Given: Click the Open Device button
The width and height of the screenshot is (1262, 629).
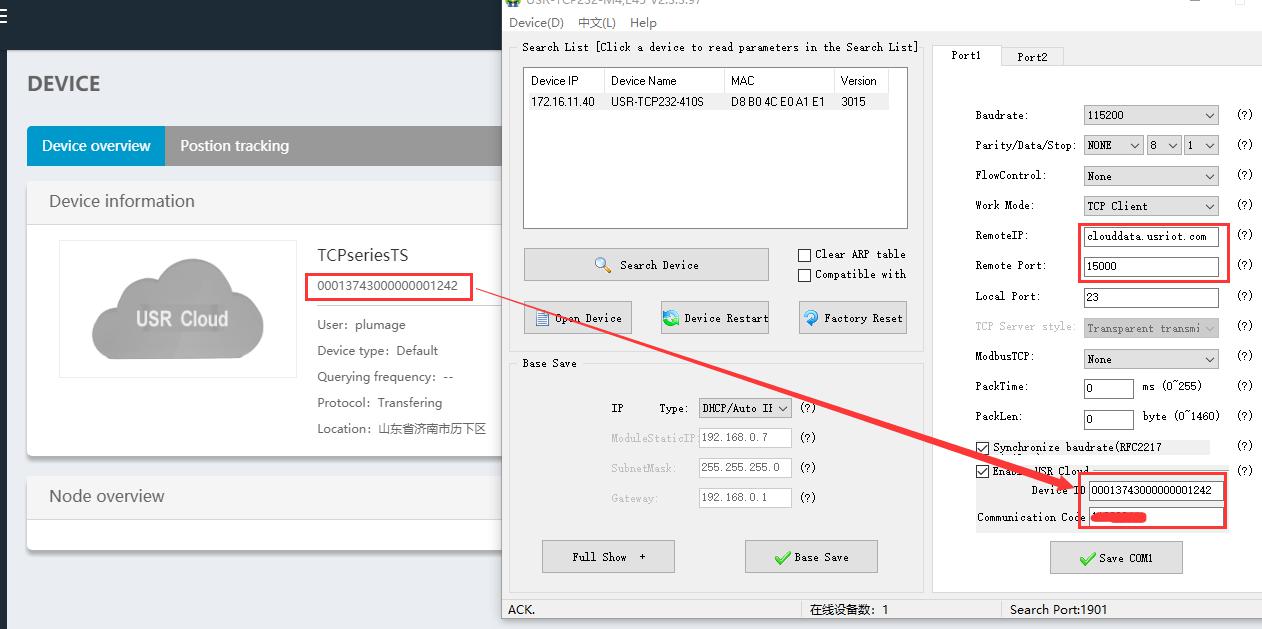Looking at the screenshot, I should pos(578,318).
